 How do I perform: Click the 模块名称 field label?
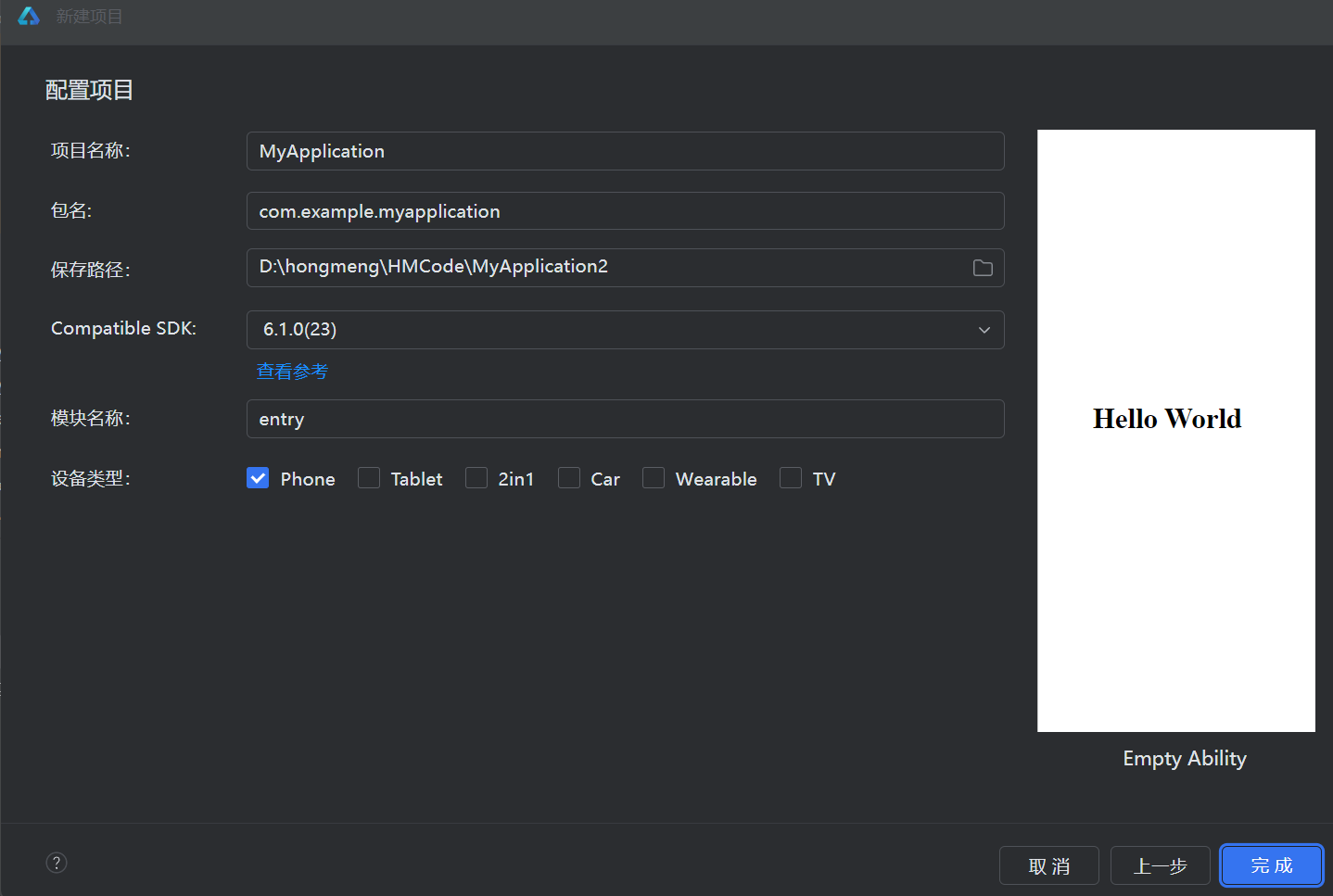[x=91, y=419]
